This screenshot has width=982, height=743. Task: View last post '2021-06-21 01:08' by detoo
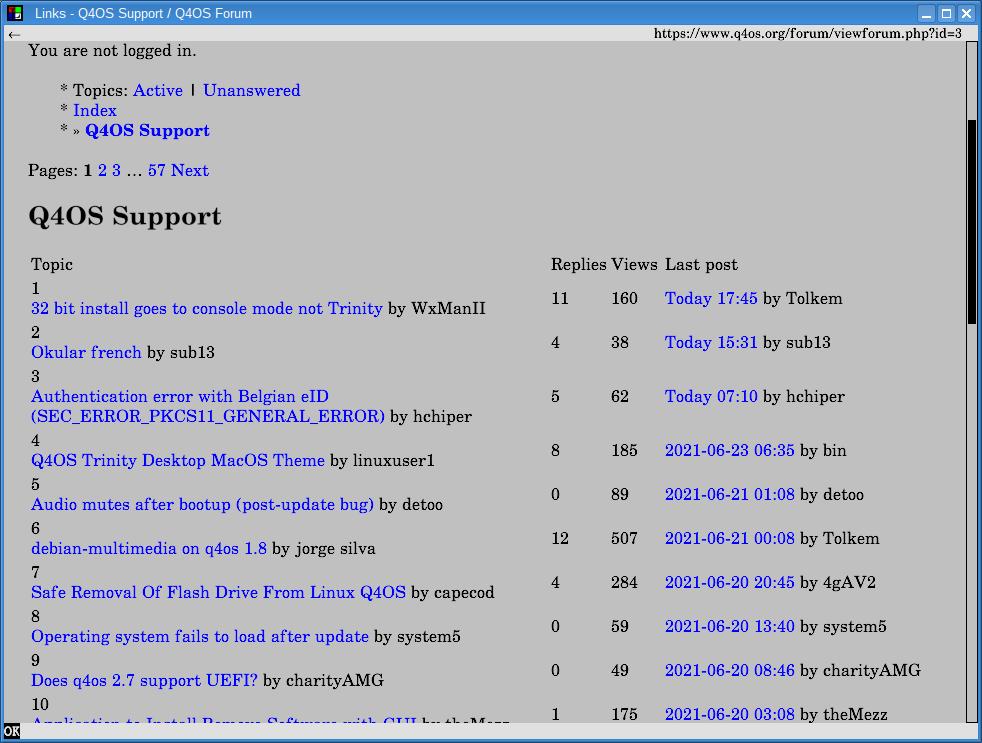(x=730, y=494)
